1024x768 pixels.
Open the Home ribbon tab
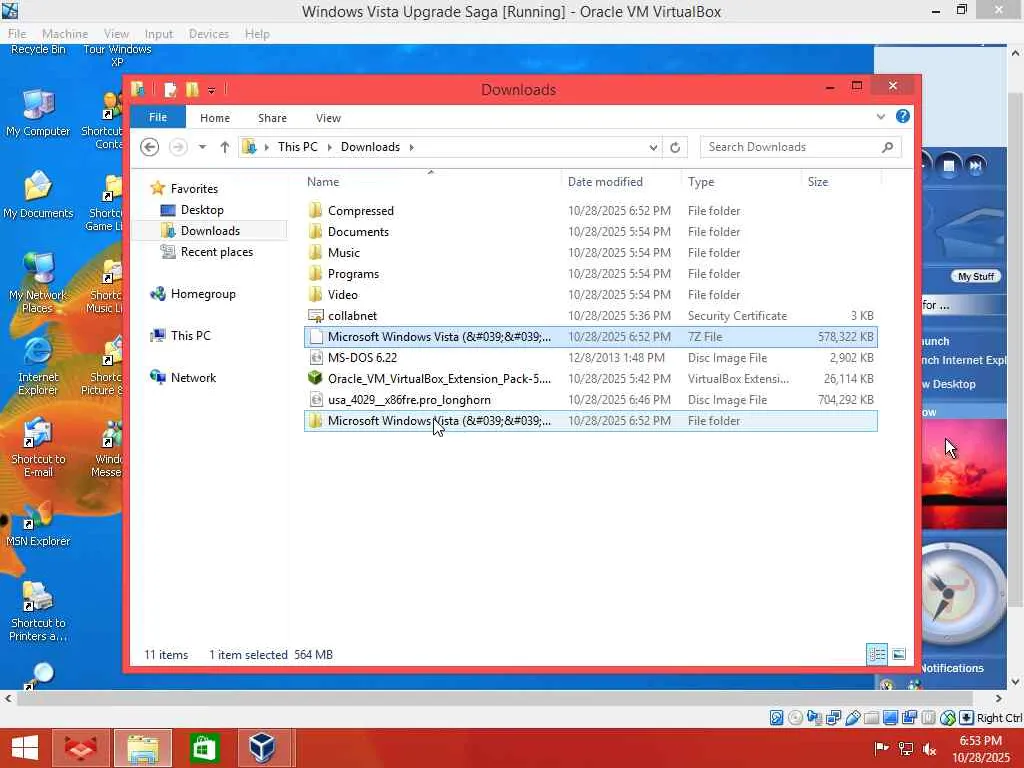pos(215,118)
